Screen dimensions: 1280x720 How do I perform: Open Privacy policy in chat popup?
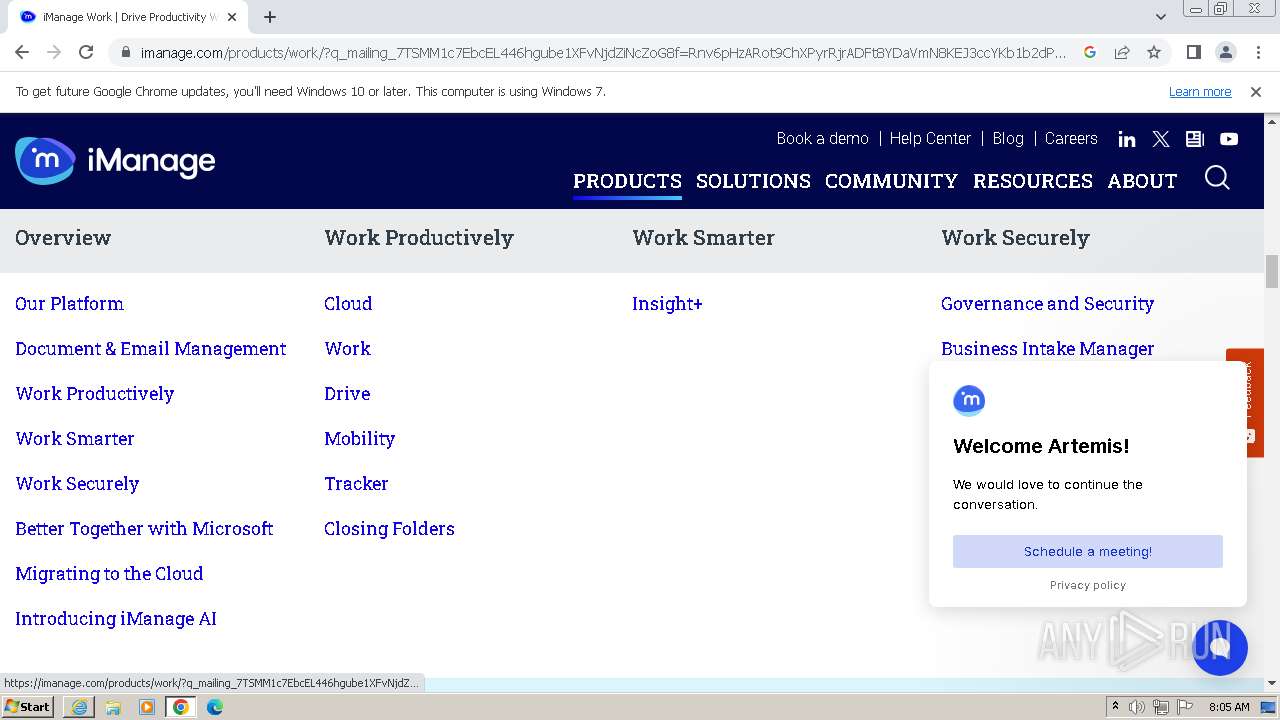pos(1088,585)
